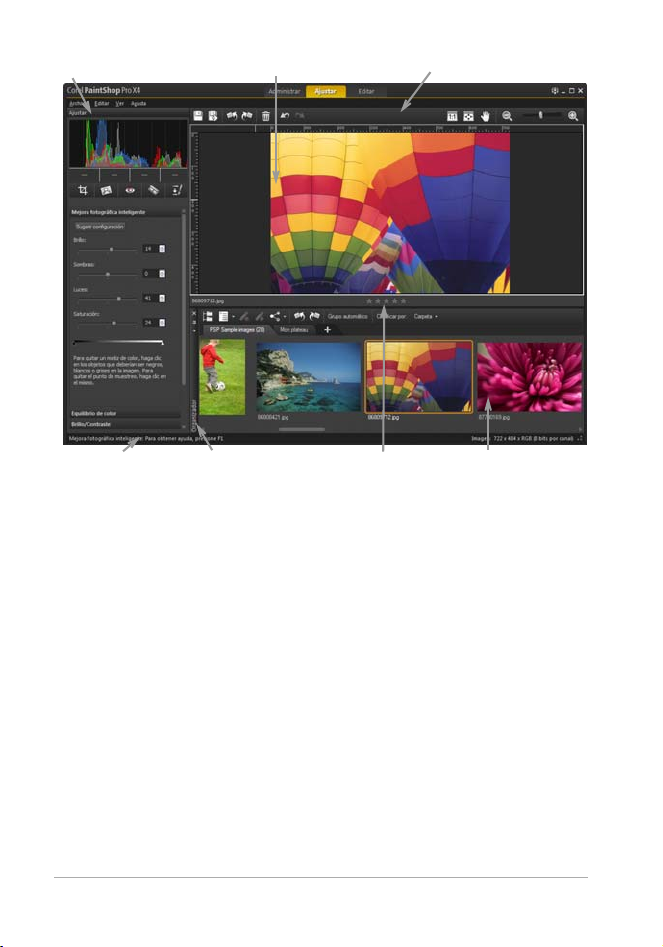Image resolution: width=663 pixels, height=947 pixels.
Task: Open the Archivo menu
Action: (x=78, y=103)
